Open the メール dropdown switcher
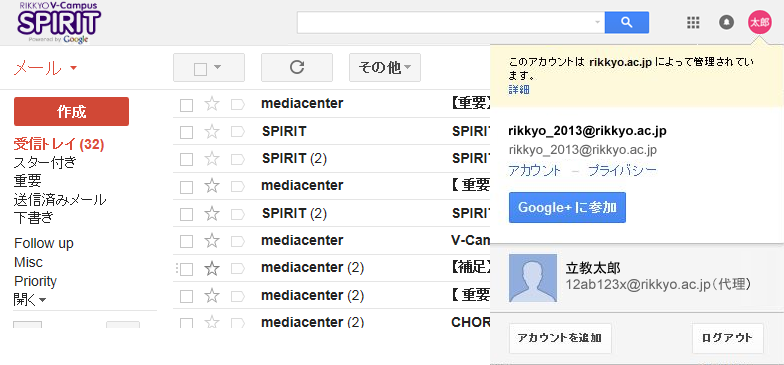 point(45,68)
